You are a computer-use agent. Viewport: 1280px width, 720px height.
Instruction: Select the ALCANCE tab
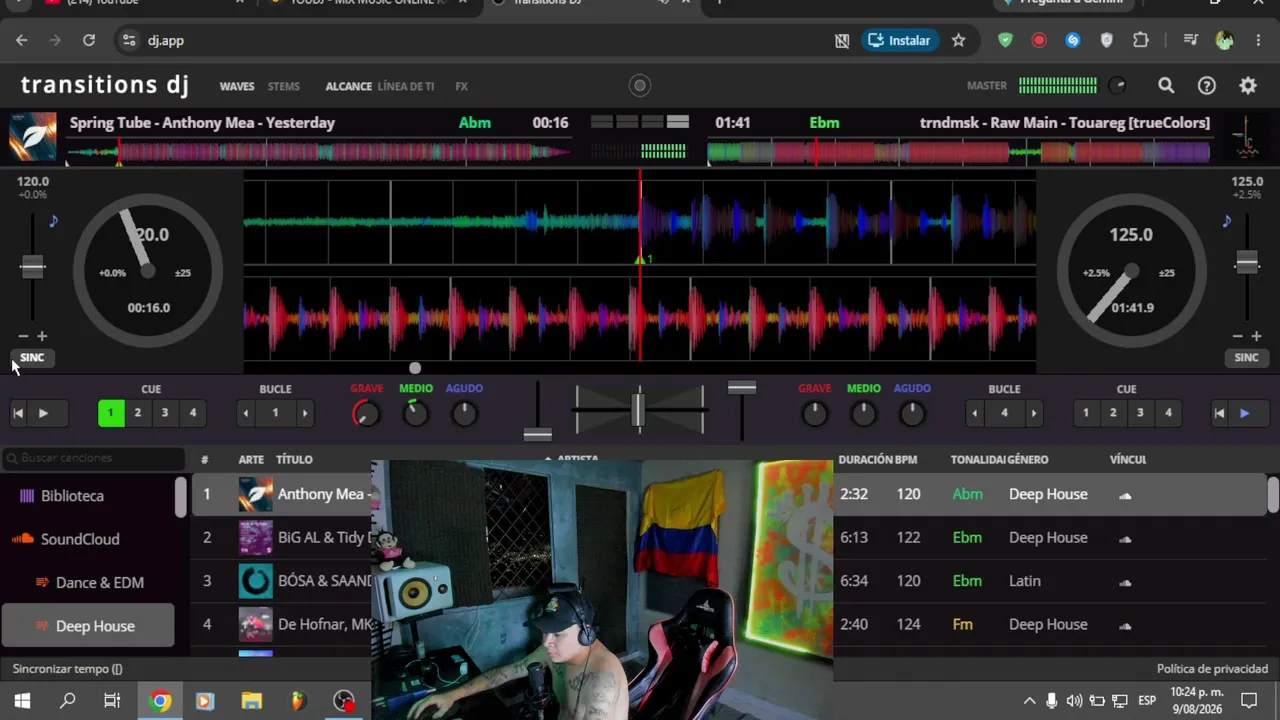pyautogui.click(x=349, y=87)
